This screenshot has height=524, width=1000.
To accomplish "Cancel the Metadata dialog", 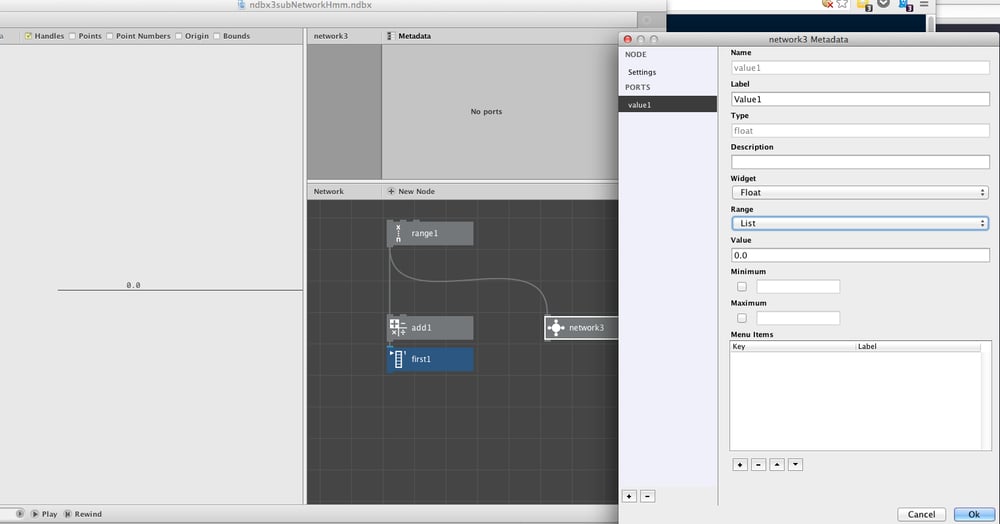I will coord(922,514).
